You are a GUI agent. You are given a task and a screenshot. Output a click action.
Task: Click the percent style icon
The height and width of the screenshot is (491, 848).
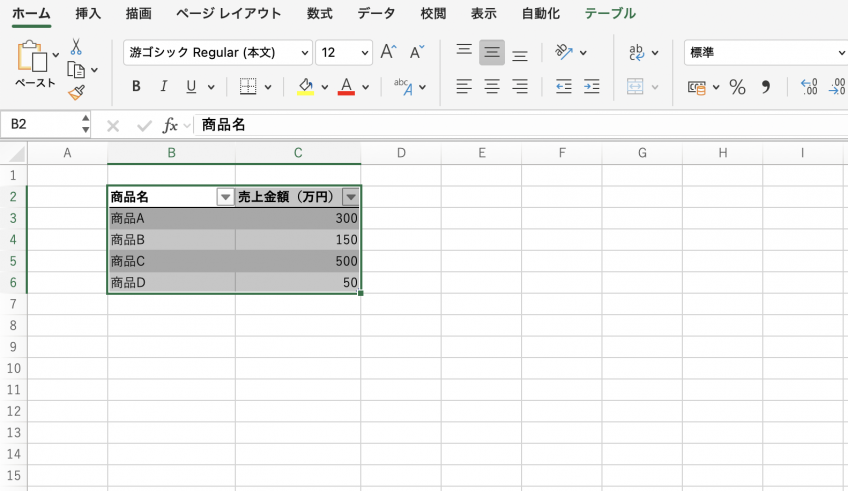[x=737, y=87]
